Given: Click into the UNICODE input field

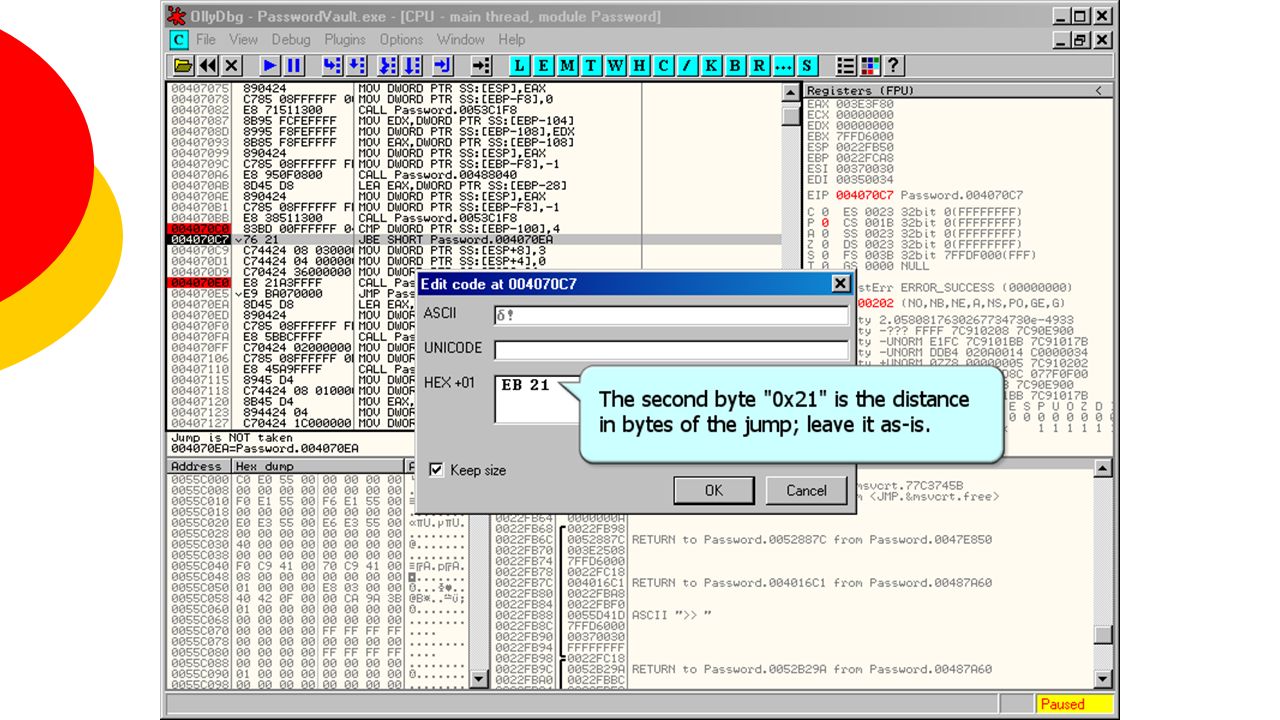Looking at the screenshot, I should point(671,351).
